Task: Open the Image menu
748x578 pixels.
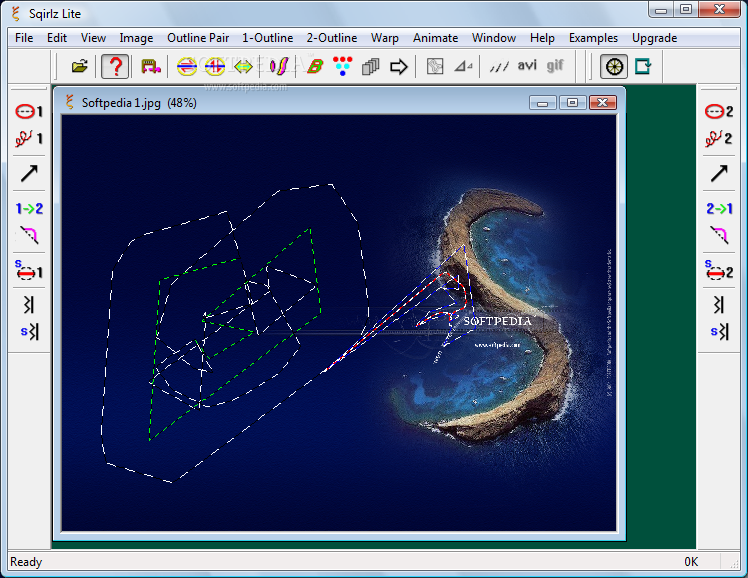Action: click(136, 38)
